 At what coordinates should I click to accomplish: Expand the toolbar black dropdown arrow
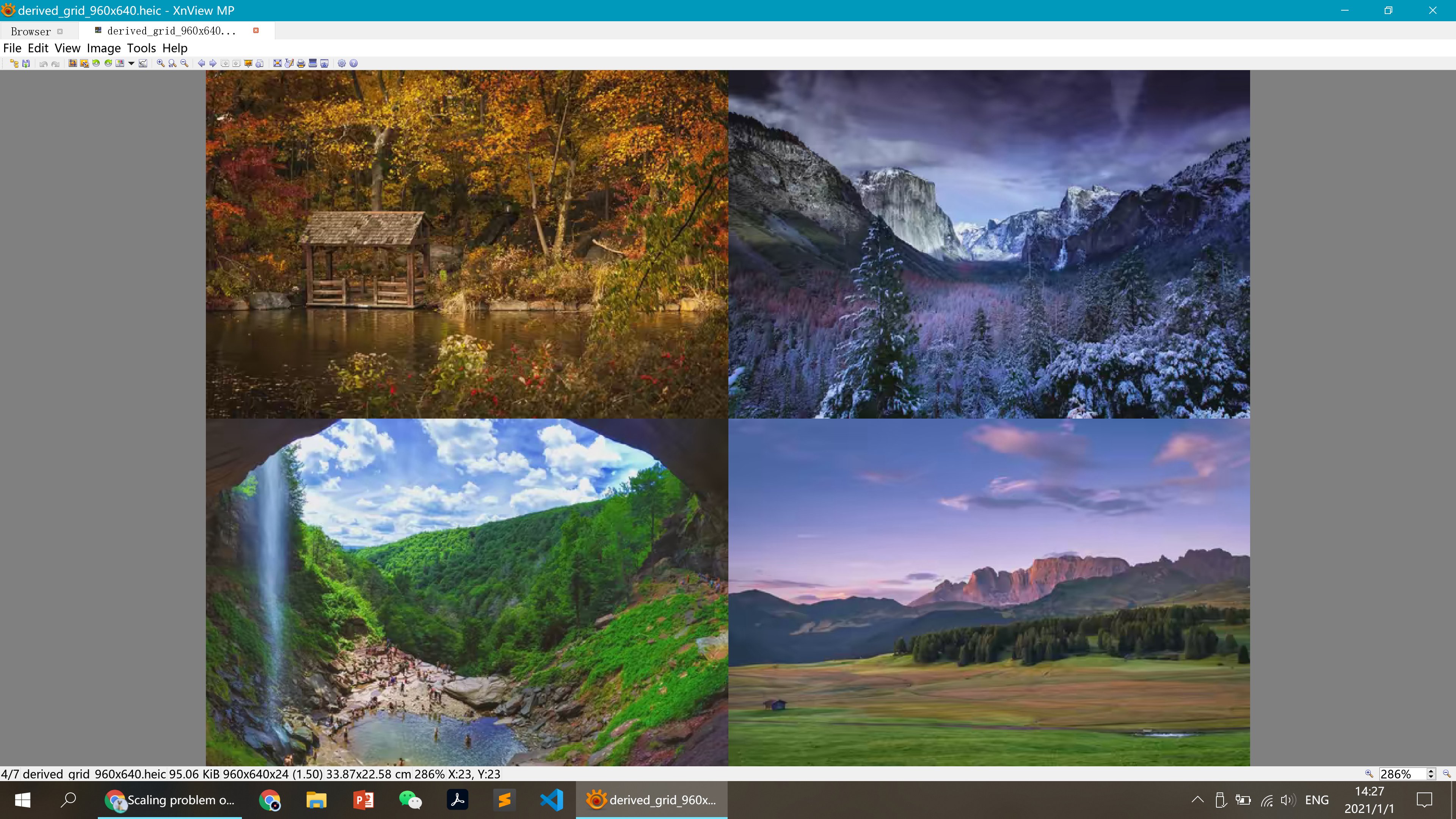(x=131, y=63)
